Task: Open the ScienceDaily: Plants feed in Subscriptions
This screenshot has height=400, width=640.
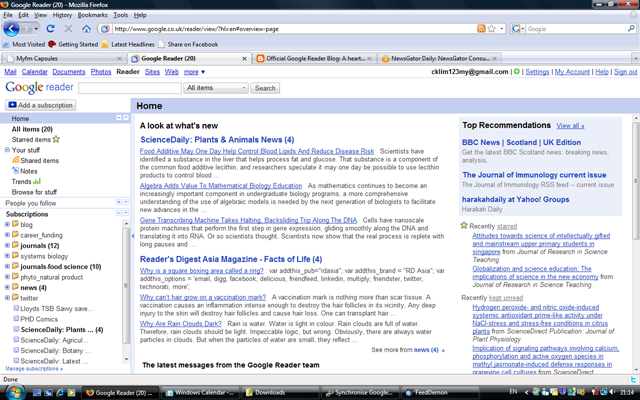Action: (x=62, y=329)
